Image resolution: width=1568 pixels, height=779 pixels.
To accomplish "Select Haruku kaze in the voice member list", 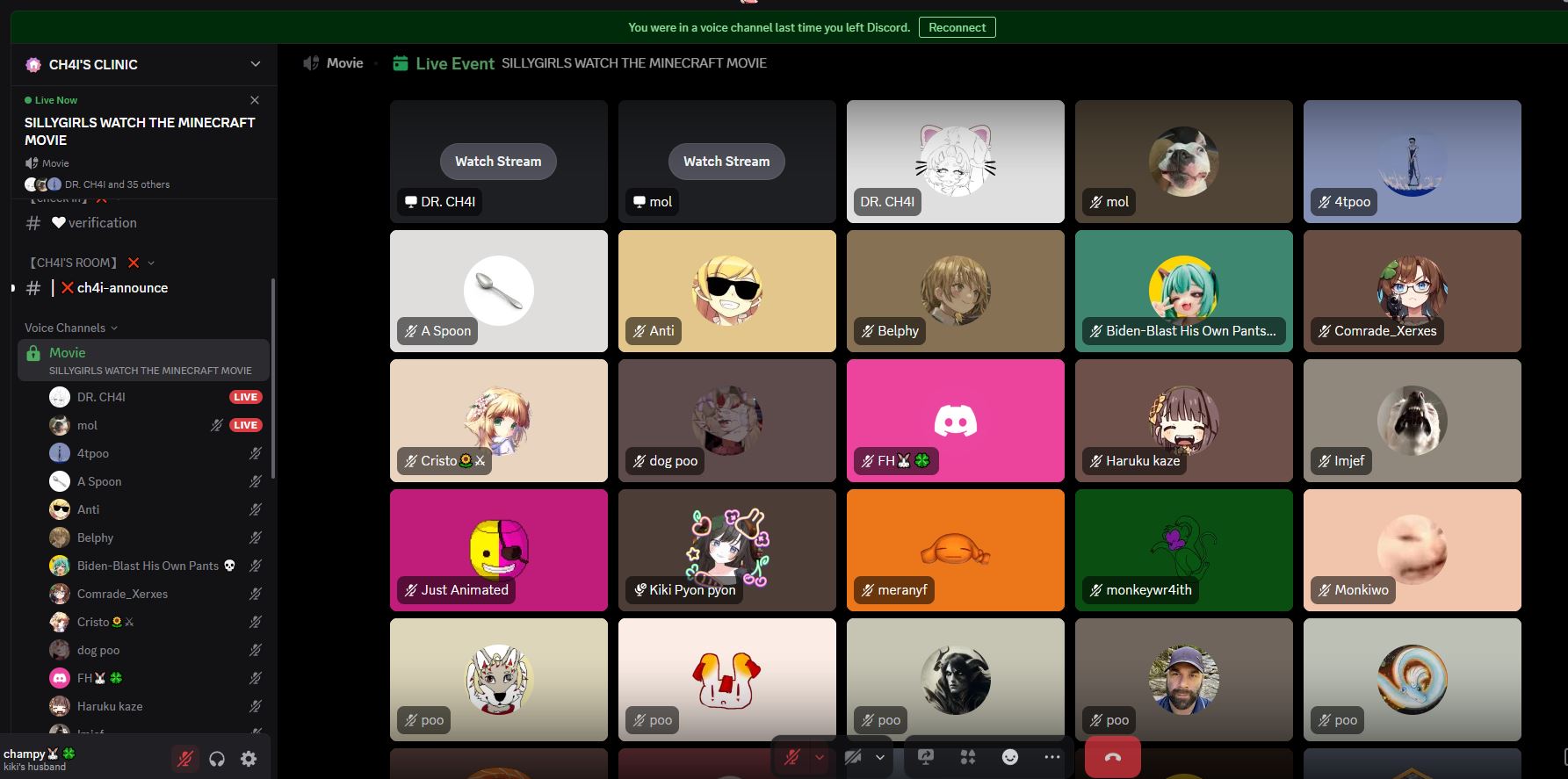I will click(155, 706).
